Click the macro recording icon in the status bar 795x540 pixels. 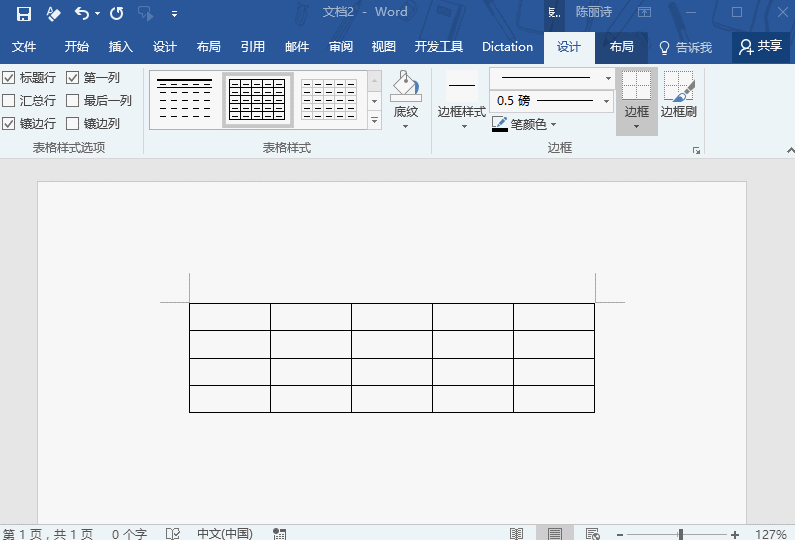(x=279, y=533)
